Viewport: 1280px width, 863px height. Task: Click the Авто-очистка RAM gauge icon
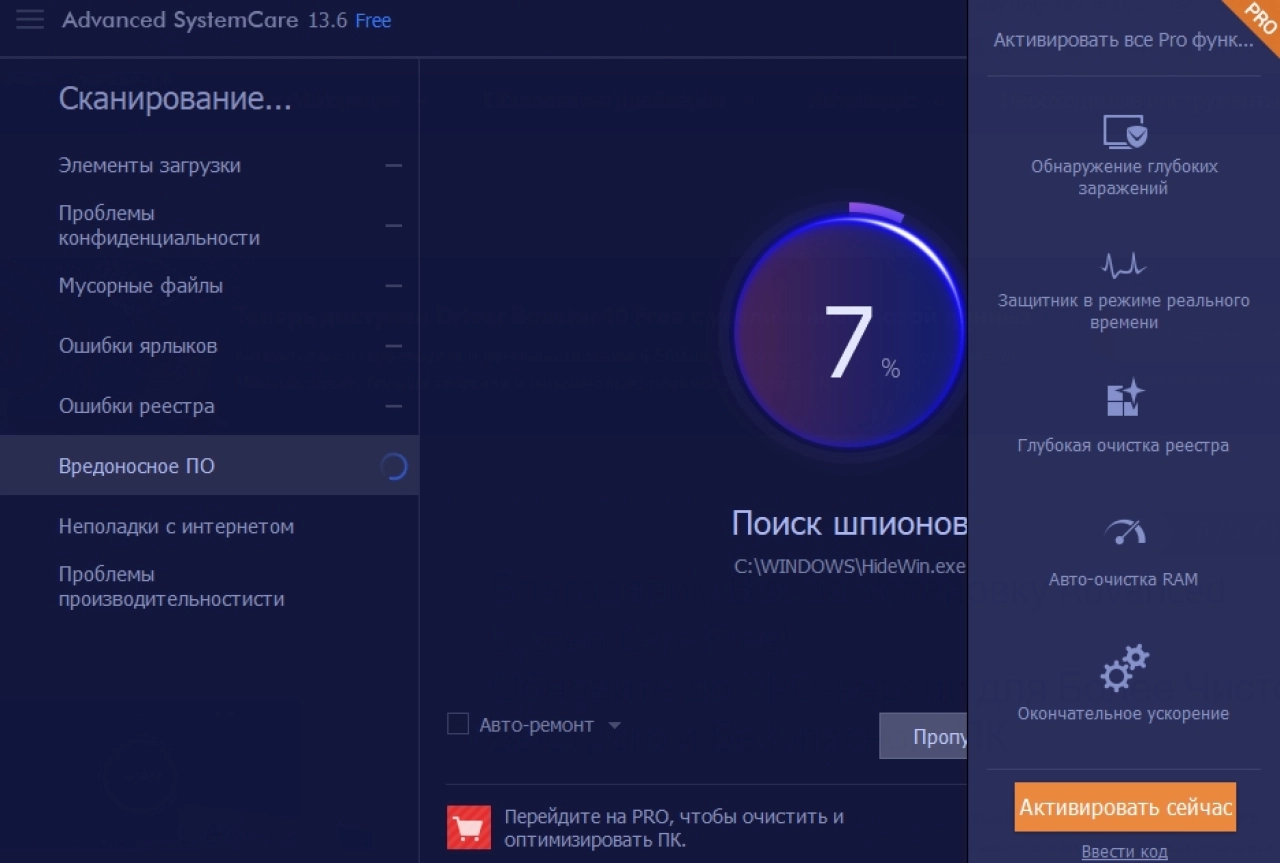[x=1124, y=531]
